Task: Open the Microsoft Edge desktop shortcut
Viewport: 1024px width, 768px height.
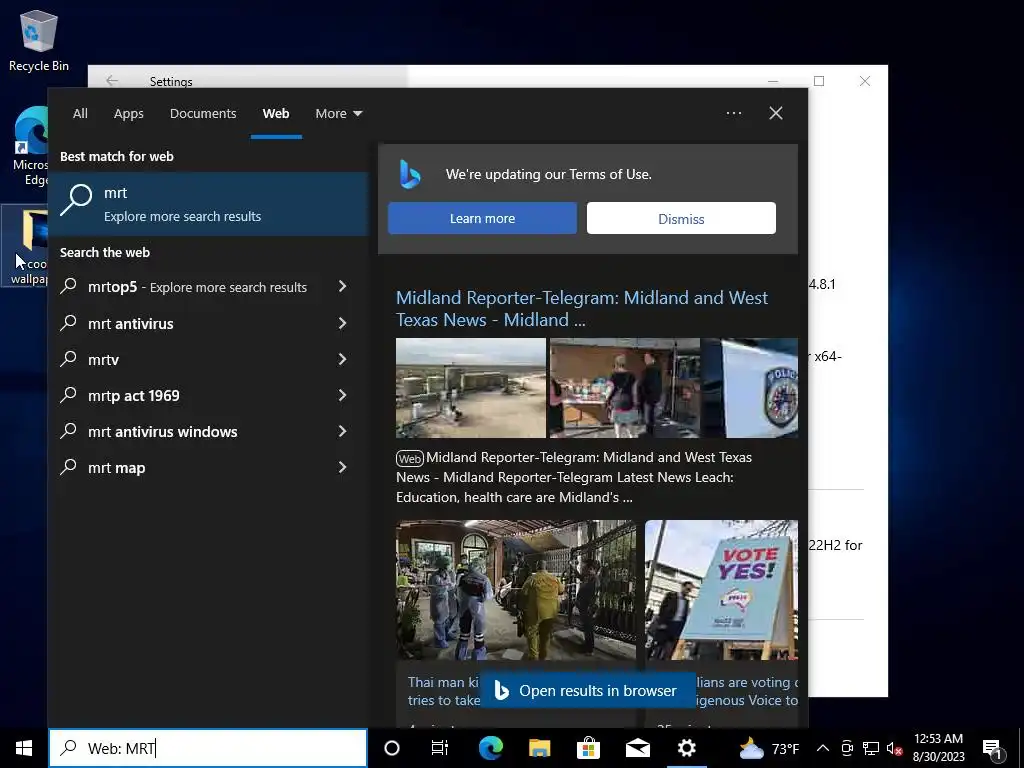Action: tap(29, 147)
